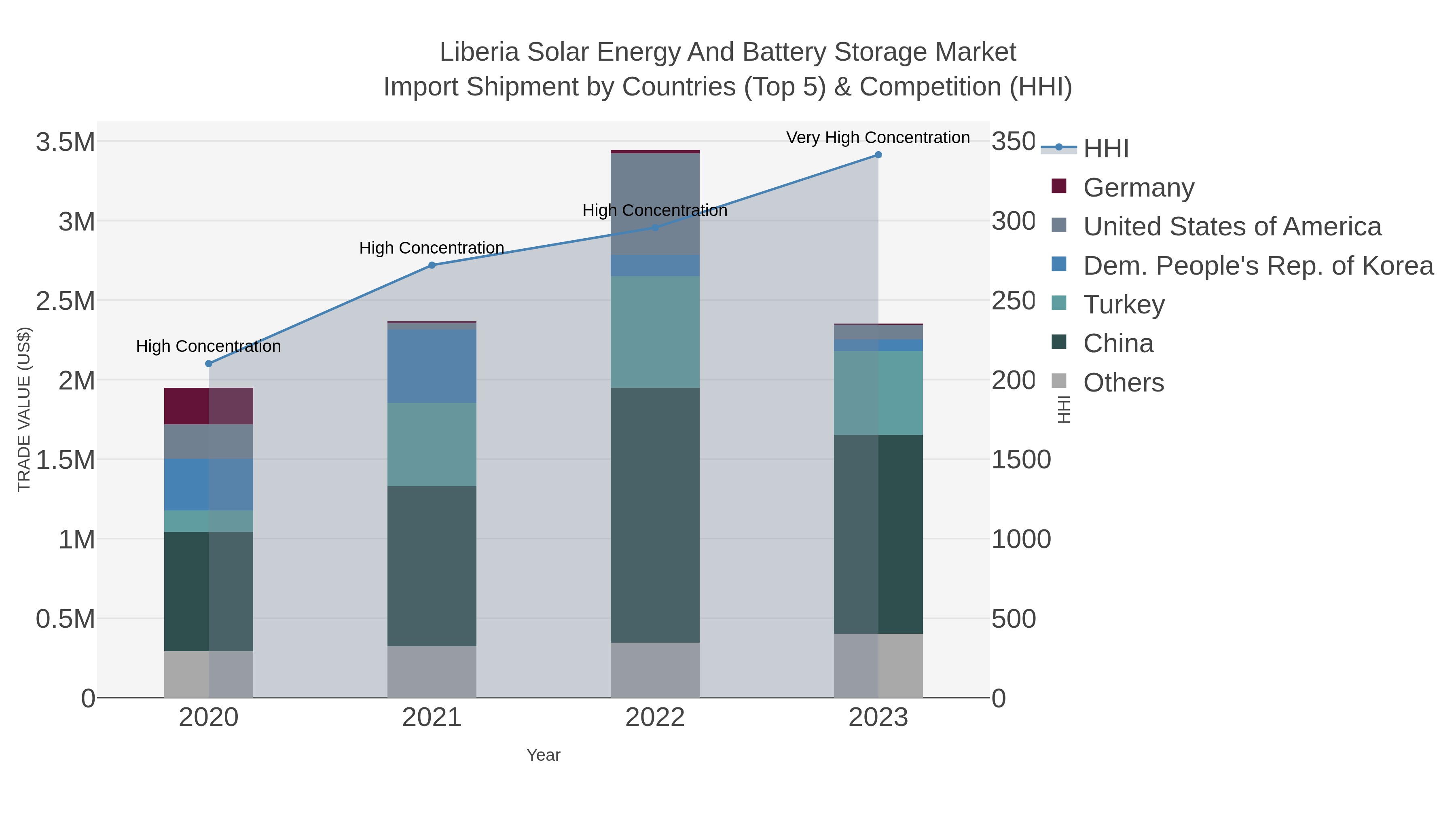This screenshot has width=1456, height=819.
Task: Toggle the Germany legend entry
Action: [1122, 187]
